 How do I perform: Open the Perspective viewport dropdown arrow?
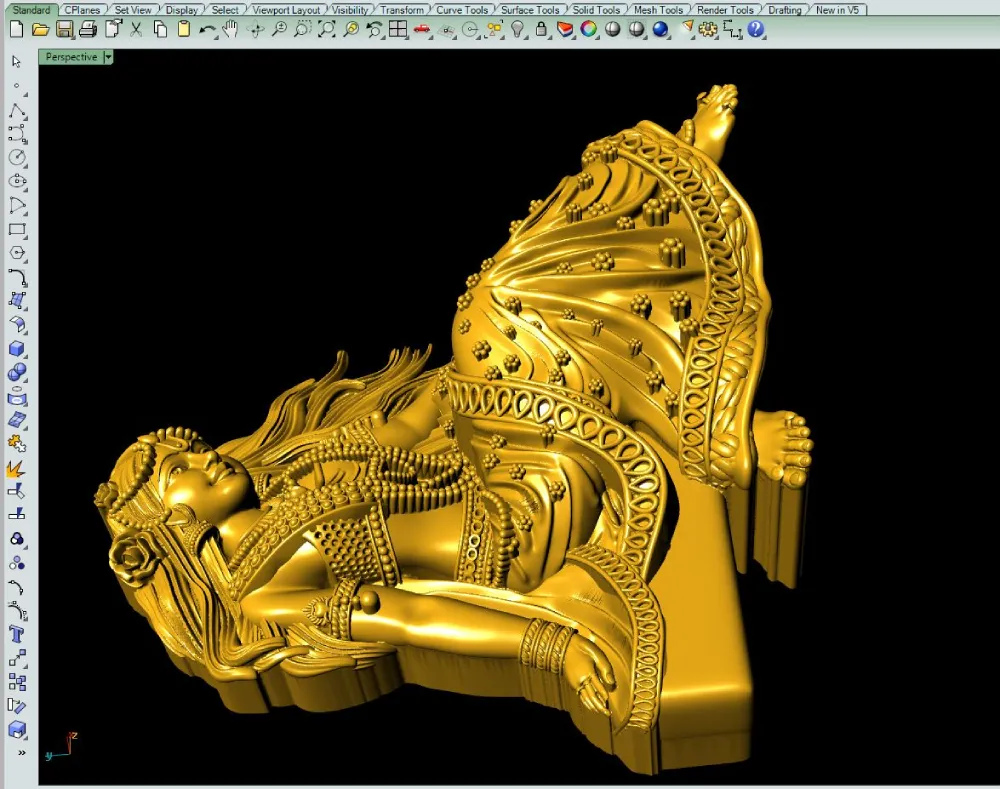[108, 57]
